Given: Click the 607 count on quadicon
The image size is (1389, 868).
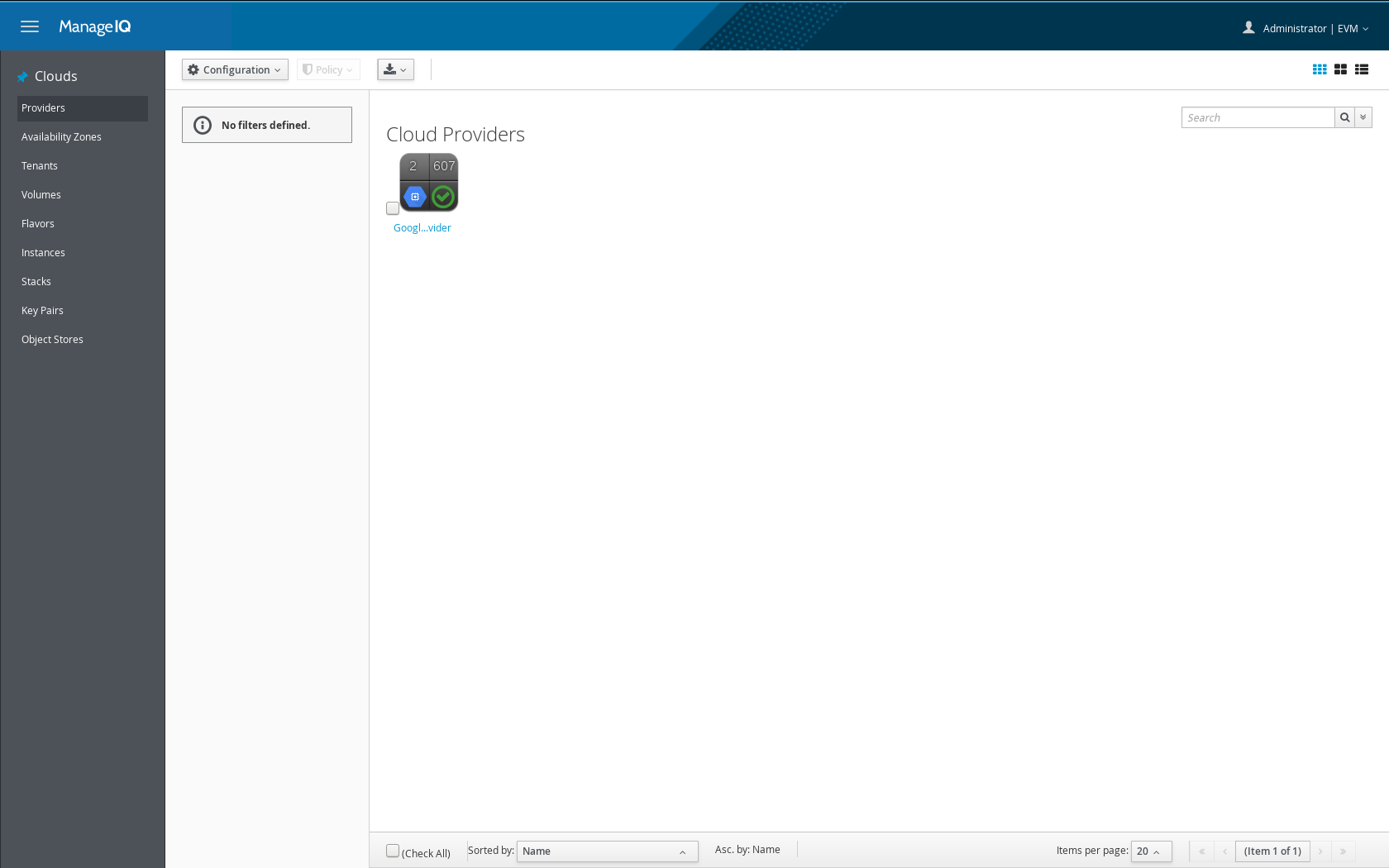Looking at the screenshot, I should point(444,166).
